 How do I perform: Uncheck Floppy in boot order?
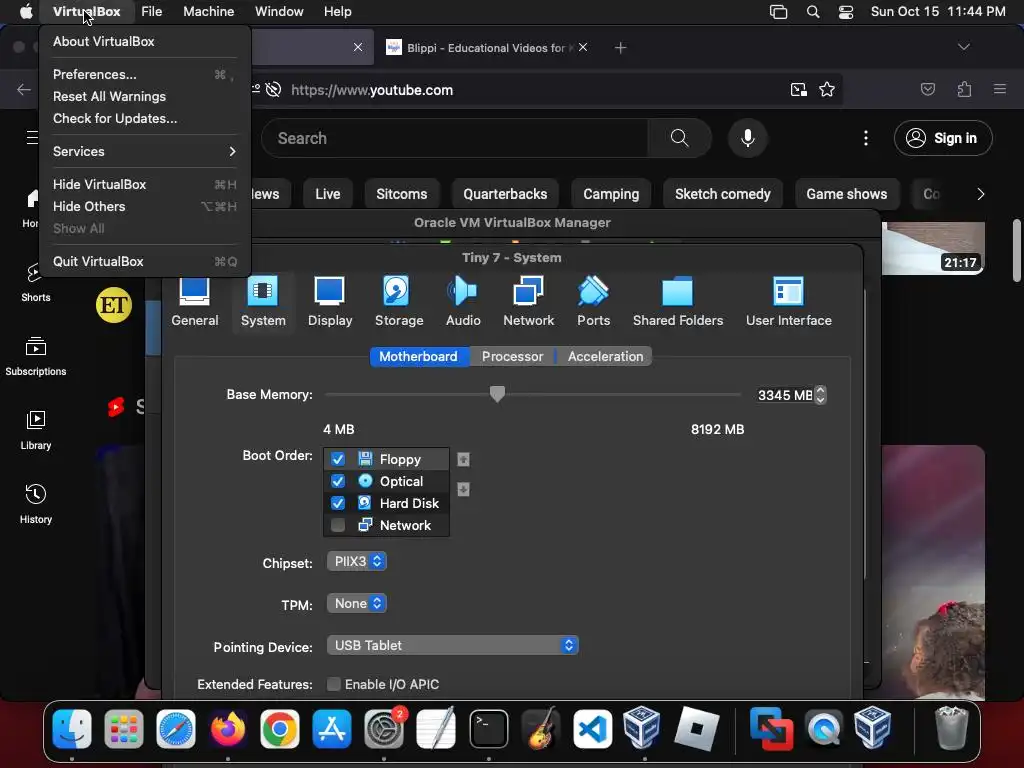click(338, 459)
